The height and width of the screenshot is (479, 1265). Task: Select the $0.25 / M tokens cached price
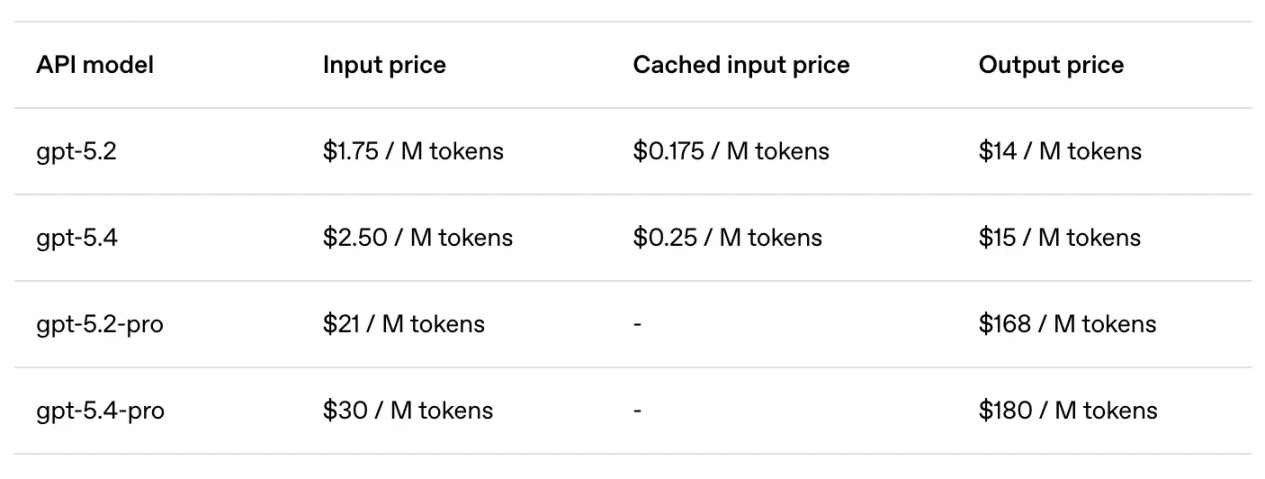tap(727, 238)
